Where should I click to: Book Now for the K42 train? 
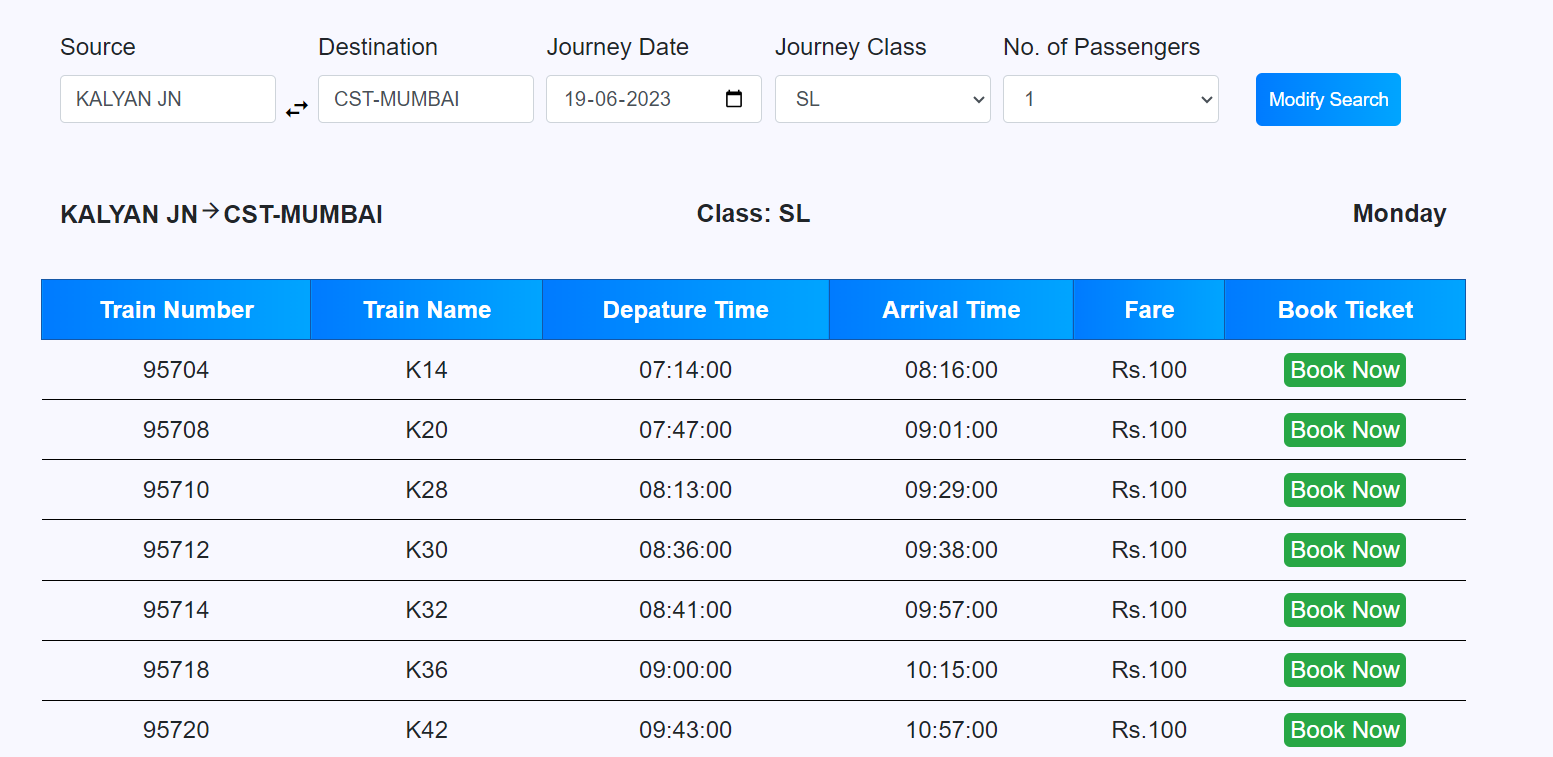[1344, 729]
